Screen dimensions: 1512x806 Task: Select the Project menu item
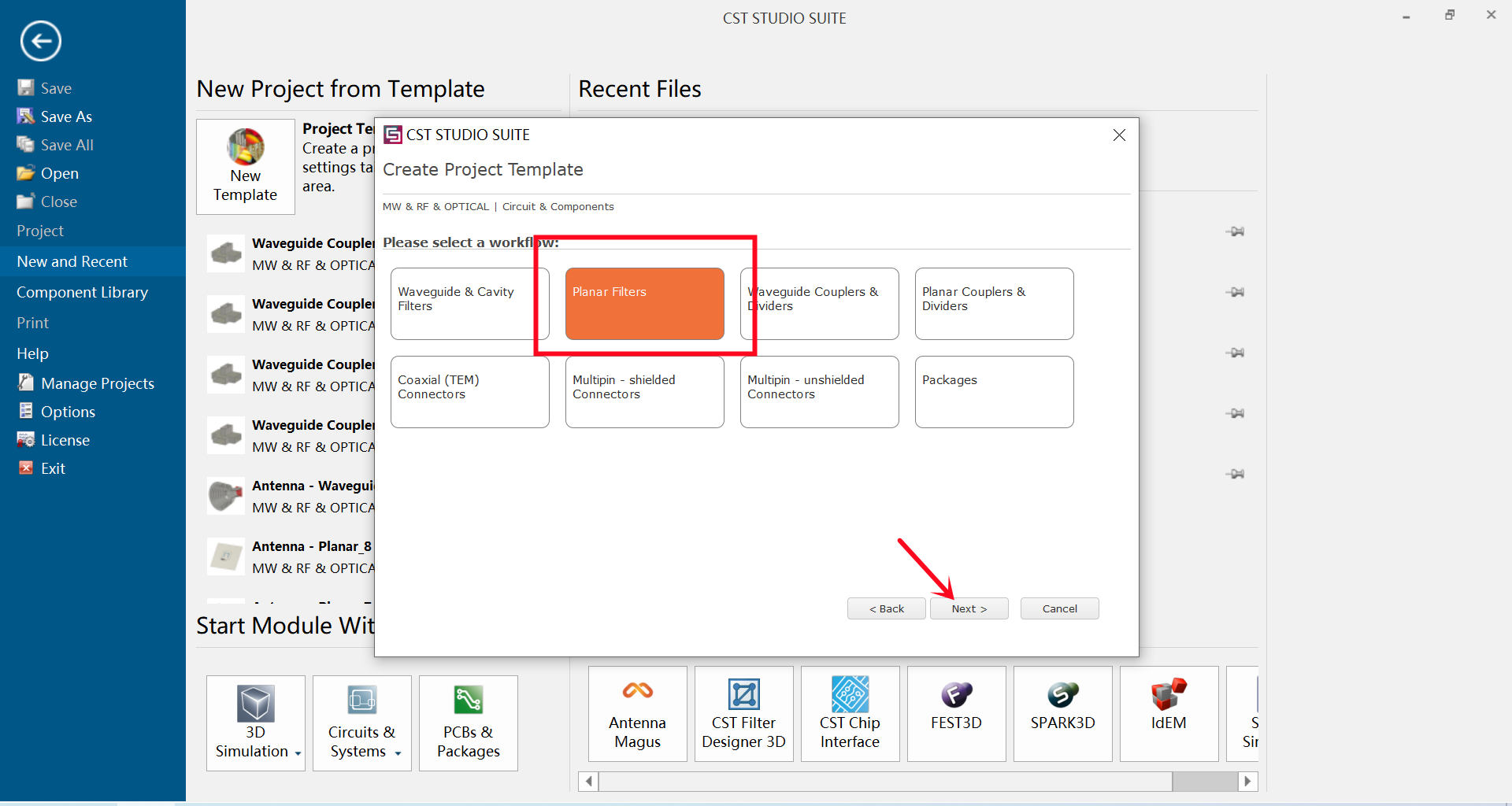[x=93, y=231]
